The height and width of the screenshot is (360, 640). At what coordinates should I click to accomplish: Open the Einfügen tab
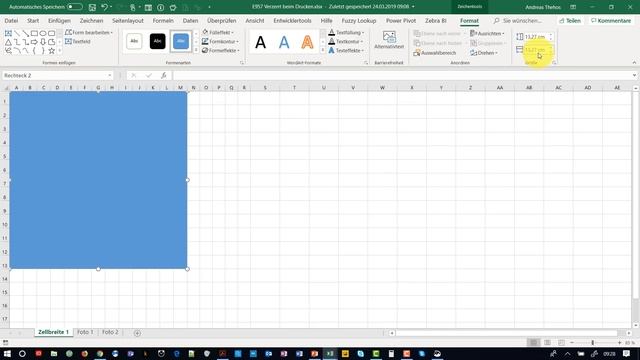[59, 20]
